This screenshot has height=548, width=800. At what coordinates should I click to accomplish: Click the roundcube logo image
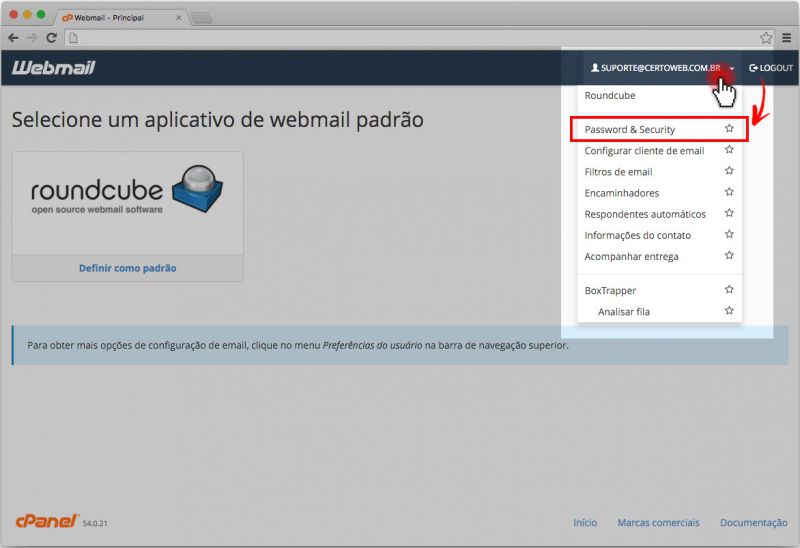click(127, 190)
